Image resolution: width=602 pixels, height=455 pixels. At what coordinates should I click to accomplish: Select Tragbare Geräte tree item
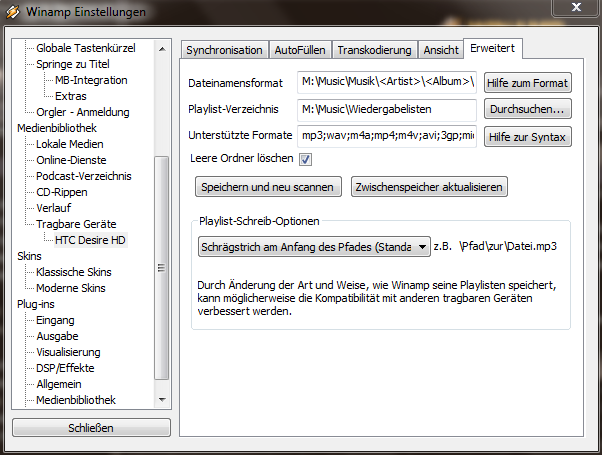click(76, 224)
